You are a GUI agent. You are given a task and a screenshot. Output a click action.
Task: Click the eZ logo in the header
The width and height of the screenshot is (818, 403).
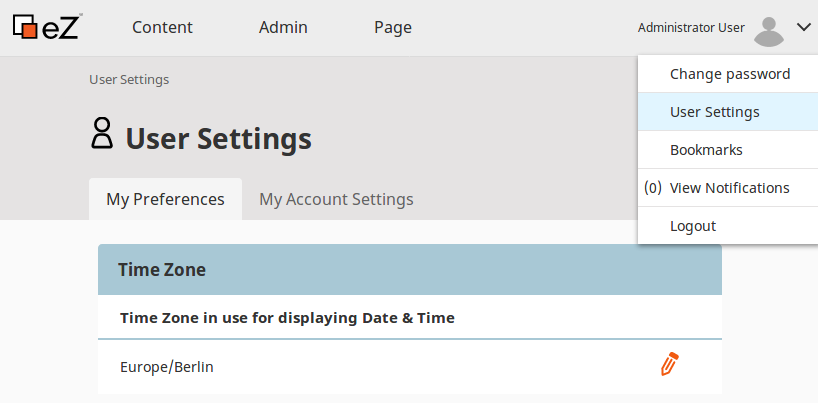pos(46,27)
